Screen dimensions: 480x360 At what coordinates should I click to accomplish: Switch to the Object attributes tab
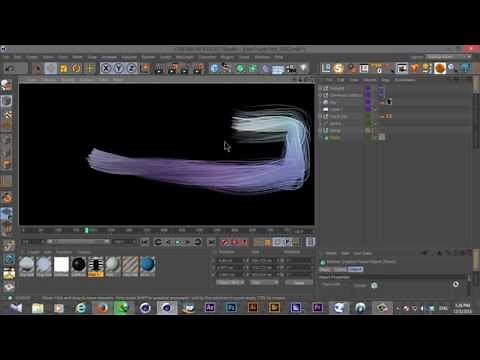coord(356,269)
